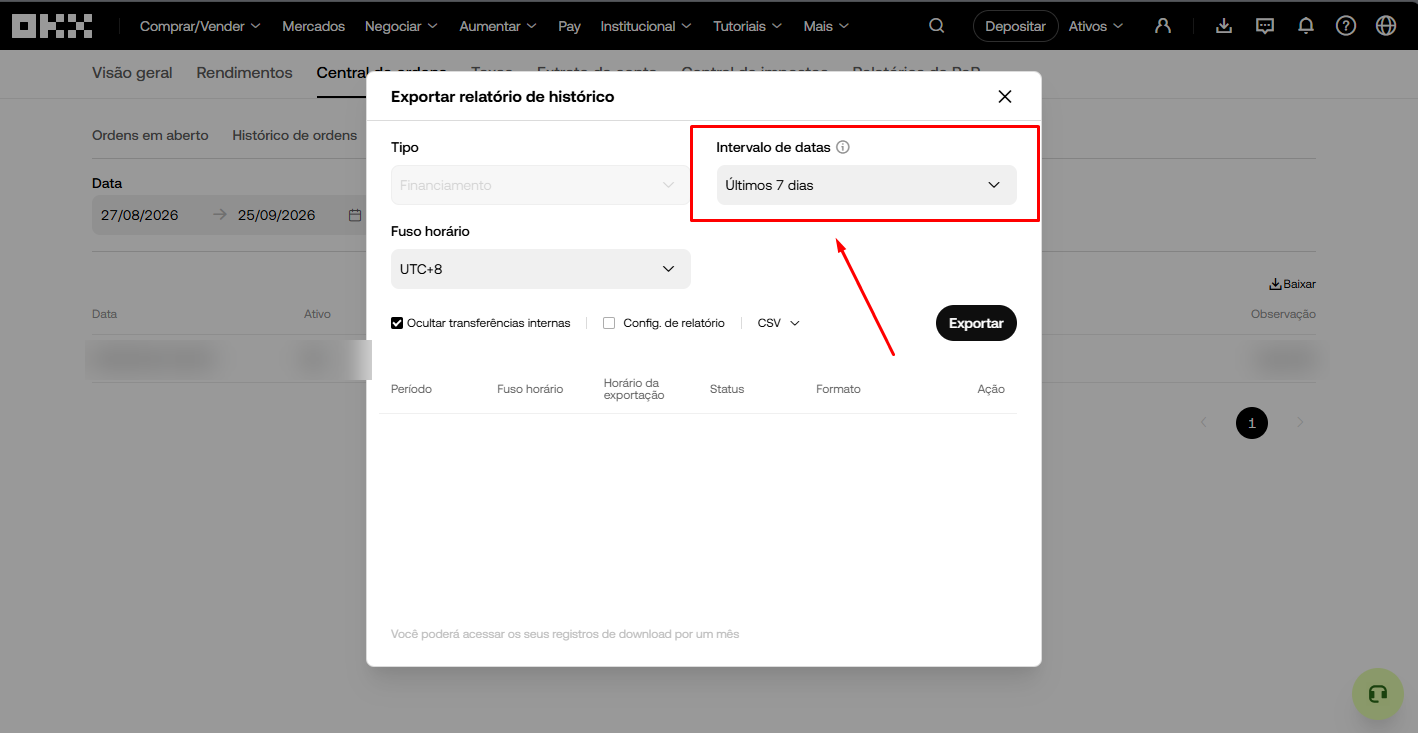Click the support headset chat bubble
Screen dimensions: 1418x733
coord(1377,694)
